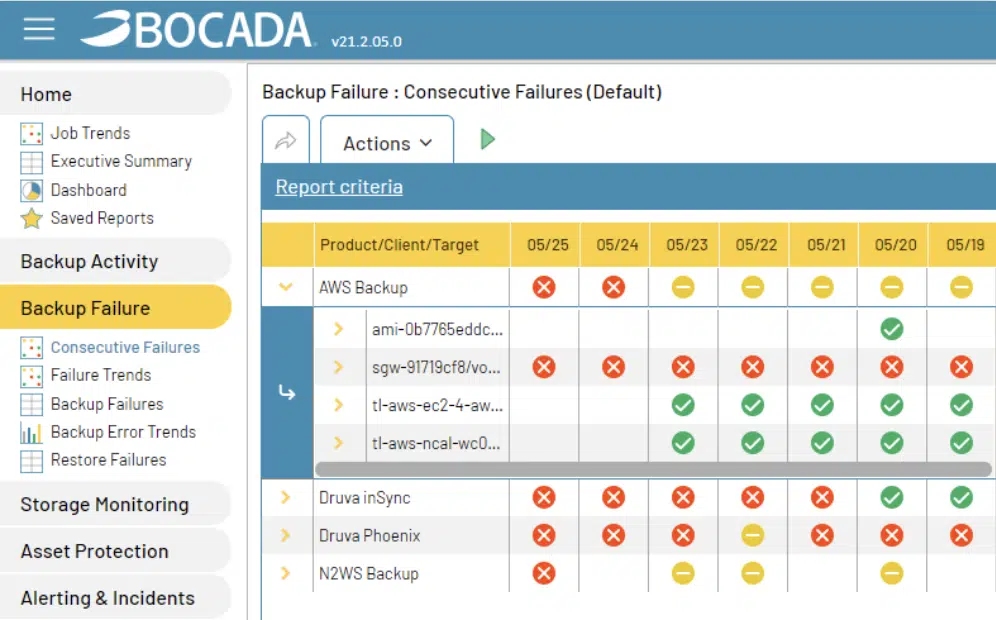The height and width of the screenshot is (620, 996).
Task: Open the Actions dropdown
Action: [x=387, y=140]
